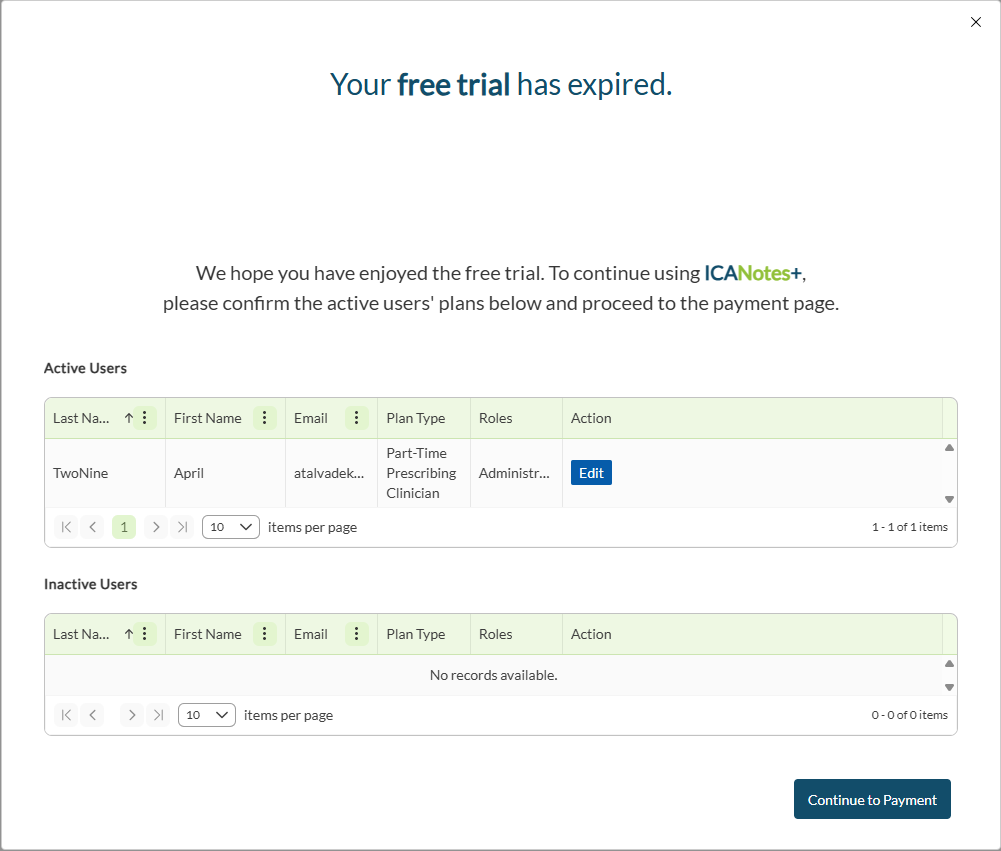Click the Administr... roles cell
The image size is (1001, 851).
[x=514, y=473]
